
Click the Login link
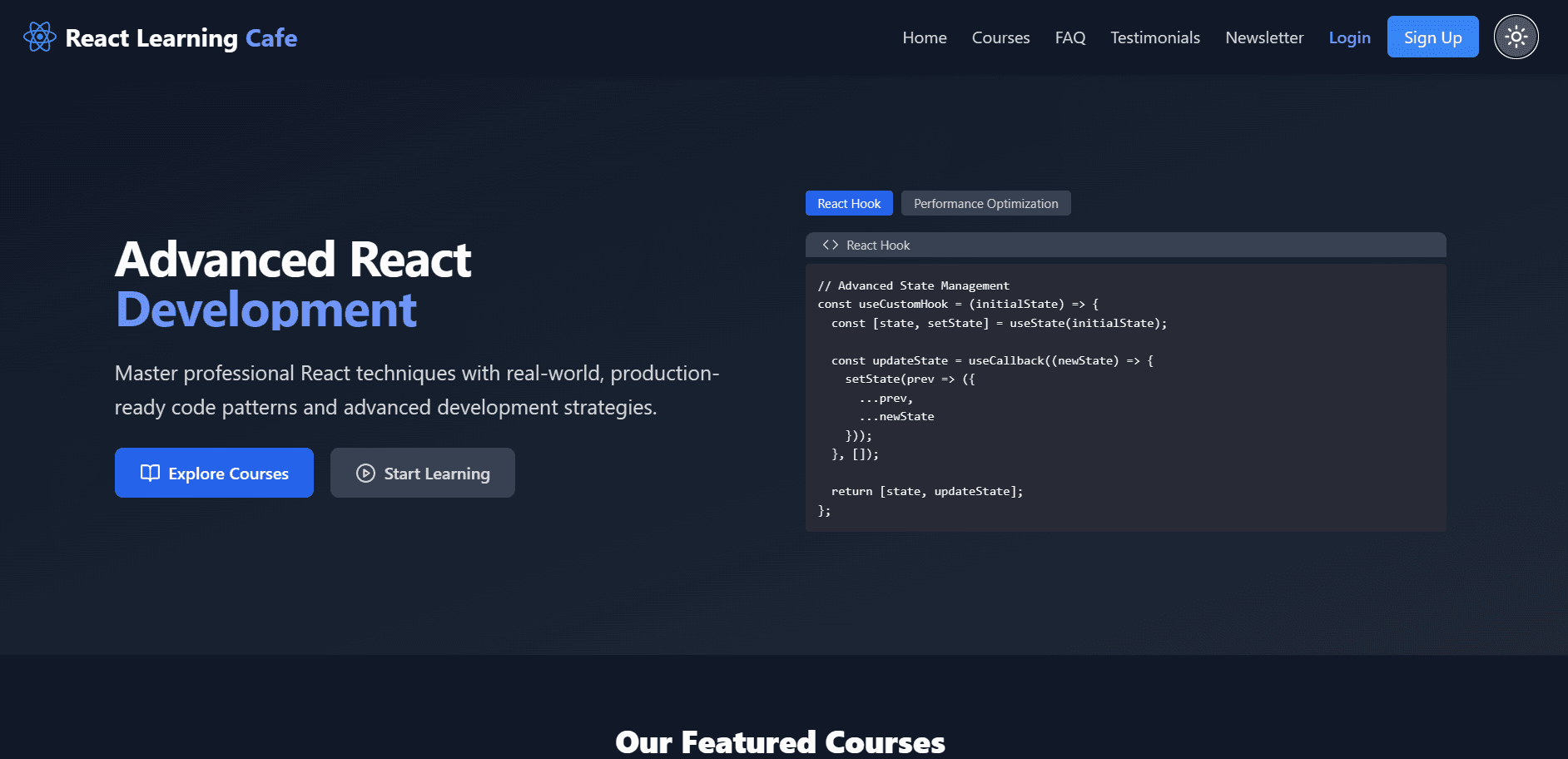(x=1349, y=37)
